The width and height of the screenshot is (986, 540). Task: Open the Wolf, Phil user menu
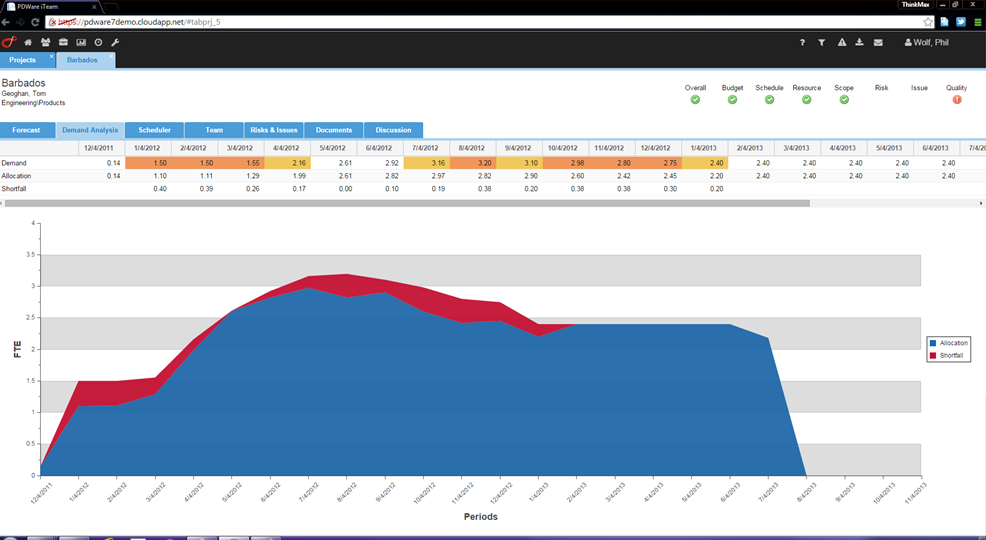click(x=926, y=43)
